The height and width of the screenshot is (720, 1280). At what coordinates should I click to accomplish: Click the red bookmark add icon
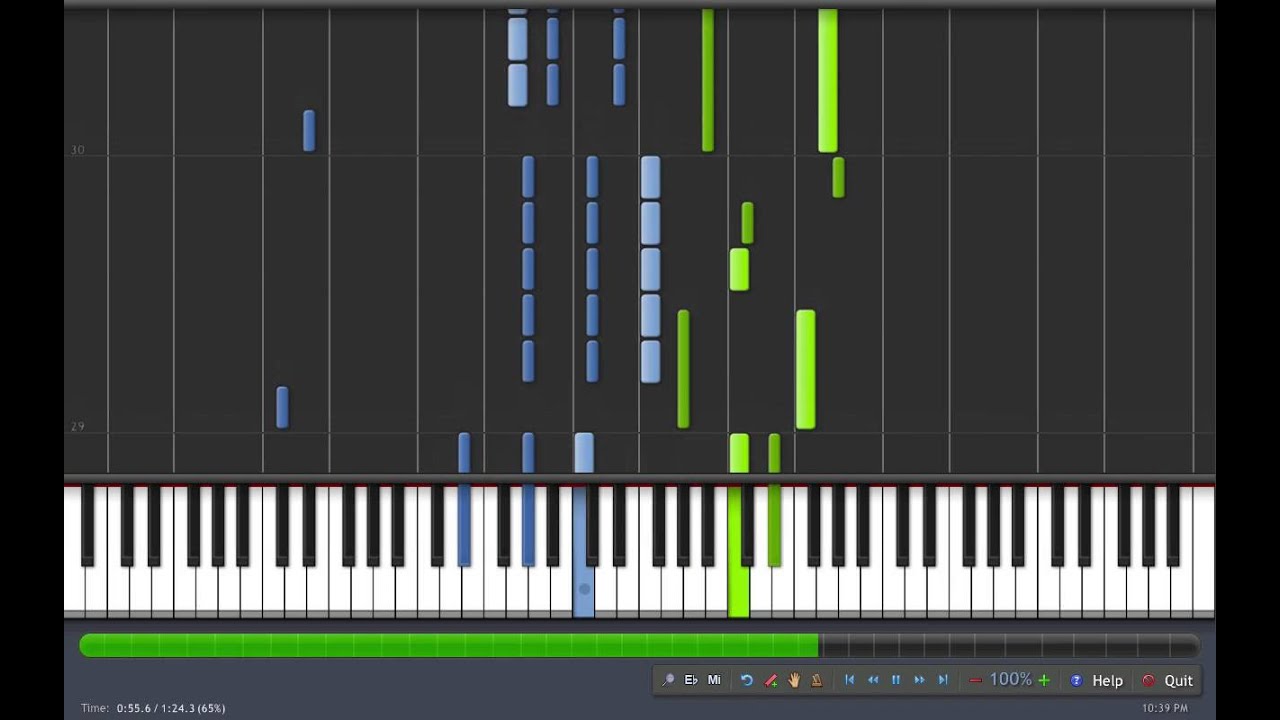click(x=771, y=680)
